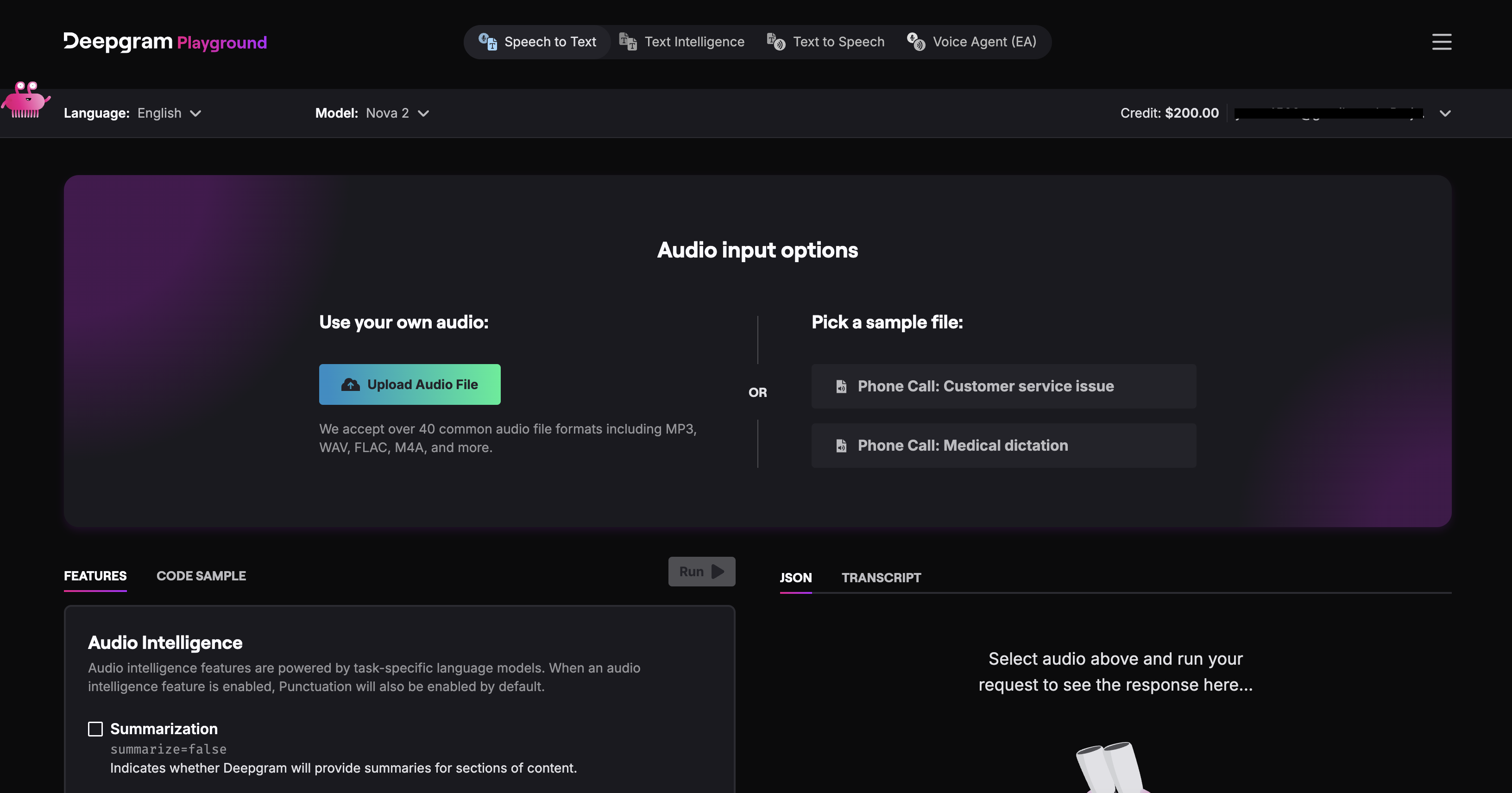Click the pink crab mascot icon
Screen dimensions: 1512x793
25,100
